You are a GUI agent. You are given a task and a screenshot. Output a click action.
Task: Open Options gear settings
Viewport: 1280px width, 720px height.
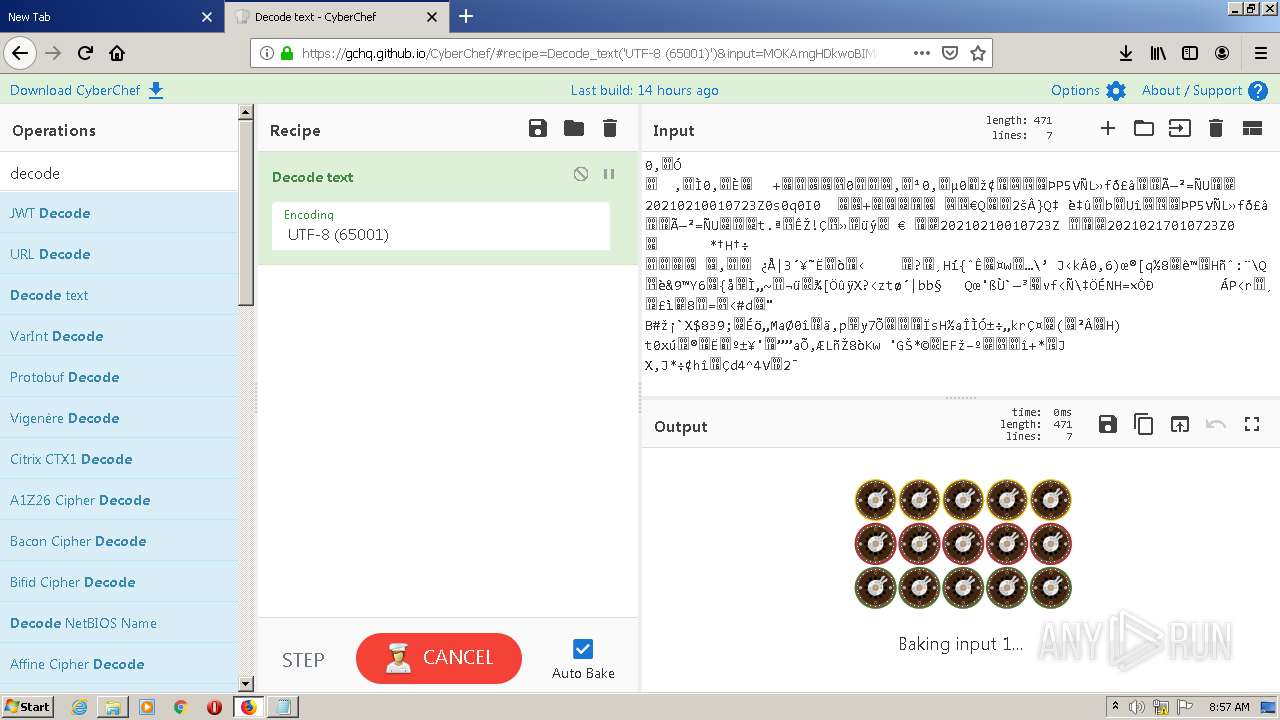click(1089, 90)
